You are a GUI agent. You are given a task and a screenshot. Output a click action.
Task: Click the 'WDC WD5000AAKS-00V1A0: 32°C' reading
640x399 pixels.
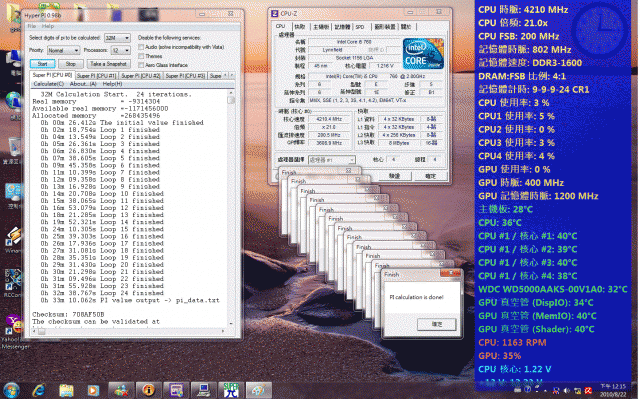(x=553, y=289)
